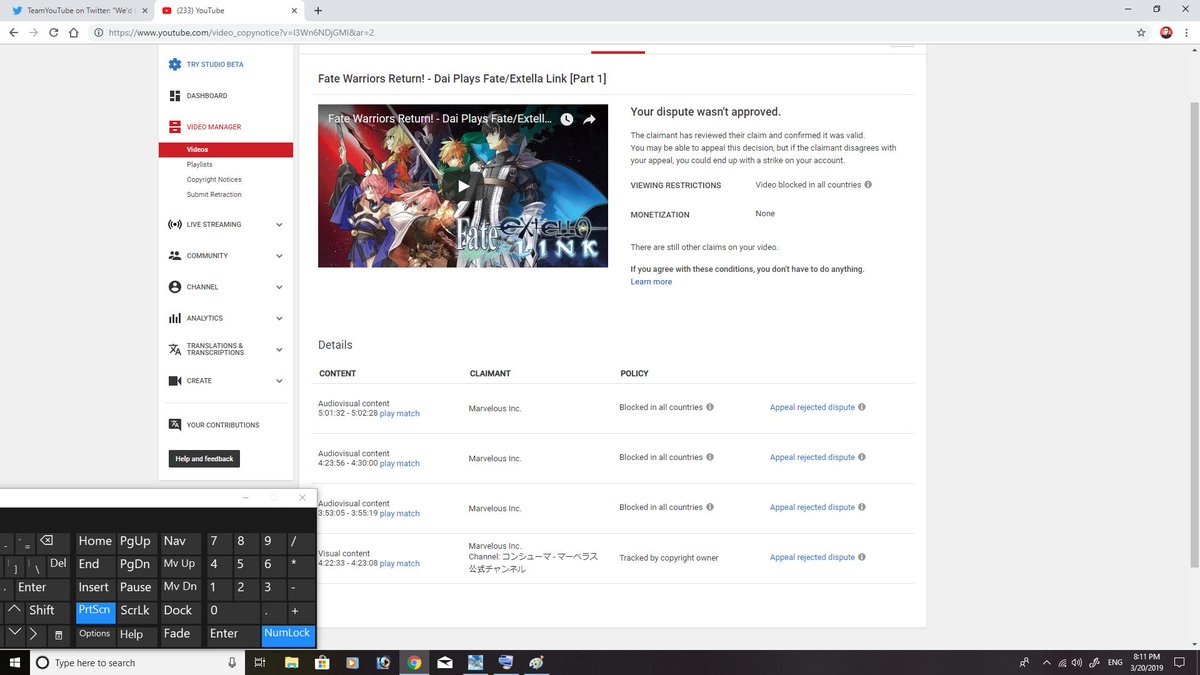This screenshot has height=675, width=1200.
Task: Click the Windows Start button
Action: coord(14,662)
